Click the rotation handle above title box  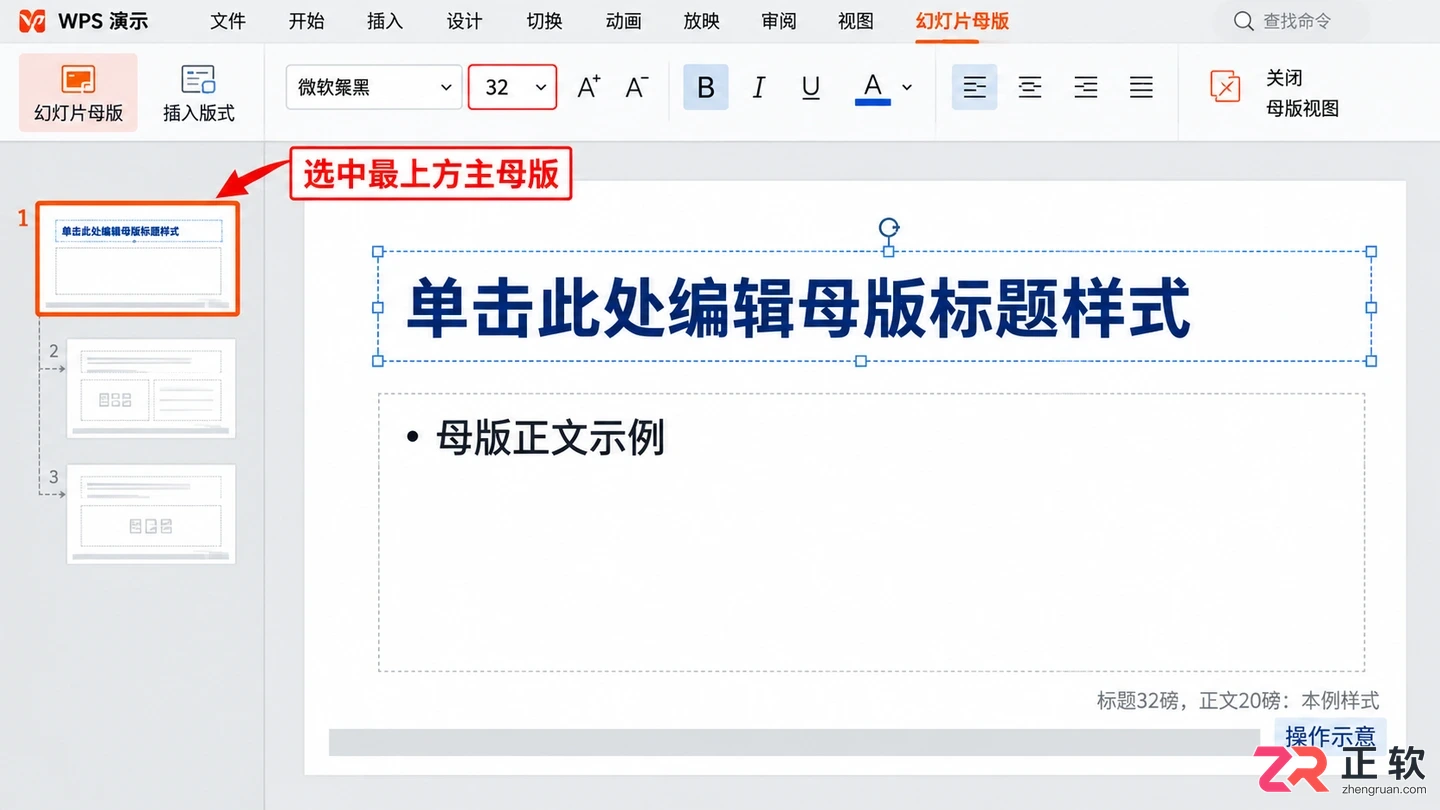889,228
